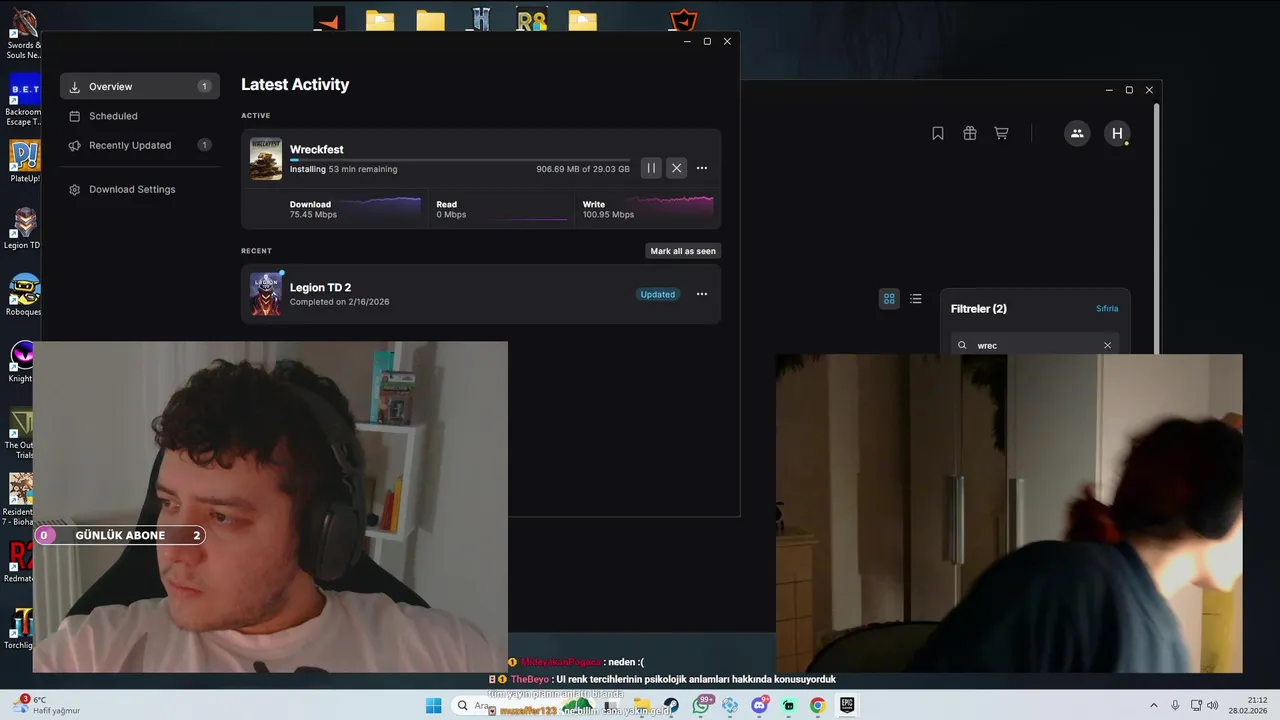Screen dimensions: 1280x720
Task: Click the Wreckfest game thumbnail
Action: [266, 159]
